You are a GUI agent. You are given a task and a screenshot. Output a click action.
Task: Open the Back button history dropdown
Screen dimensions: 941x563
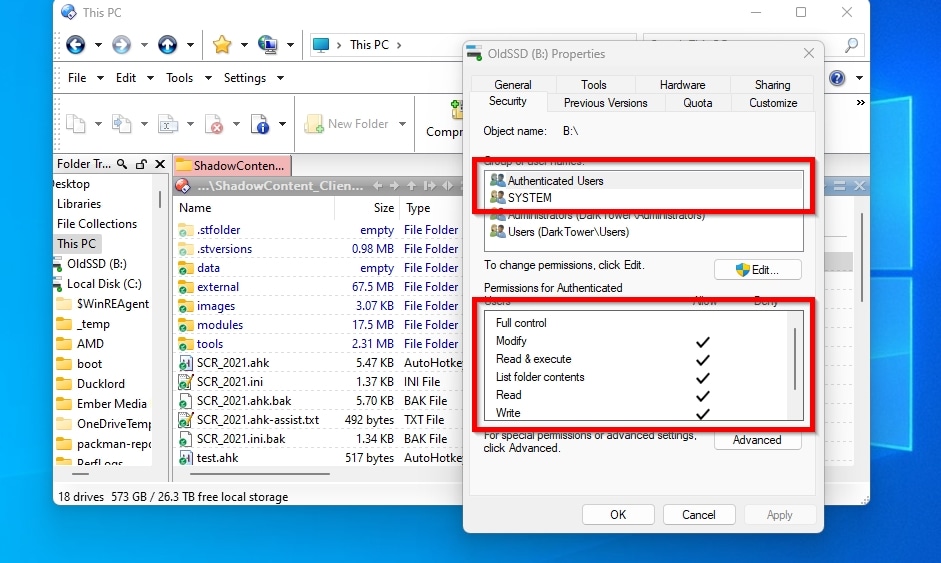98,45
